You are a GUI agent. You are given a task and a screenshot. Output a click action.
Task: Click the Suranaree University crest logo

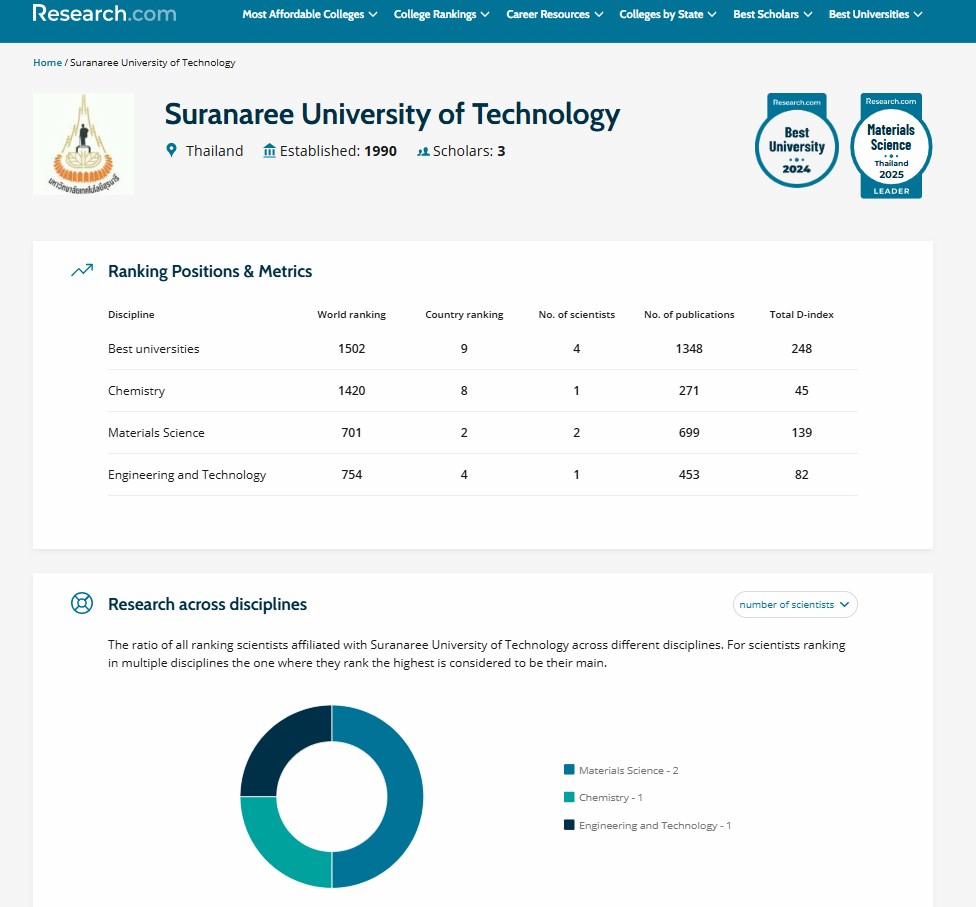point(83,144)
